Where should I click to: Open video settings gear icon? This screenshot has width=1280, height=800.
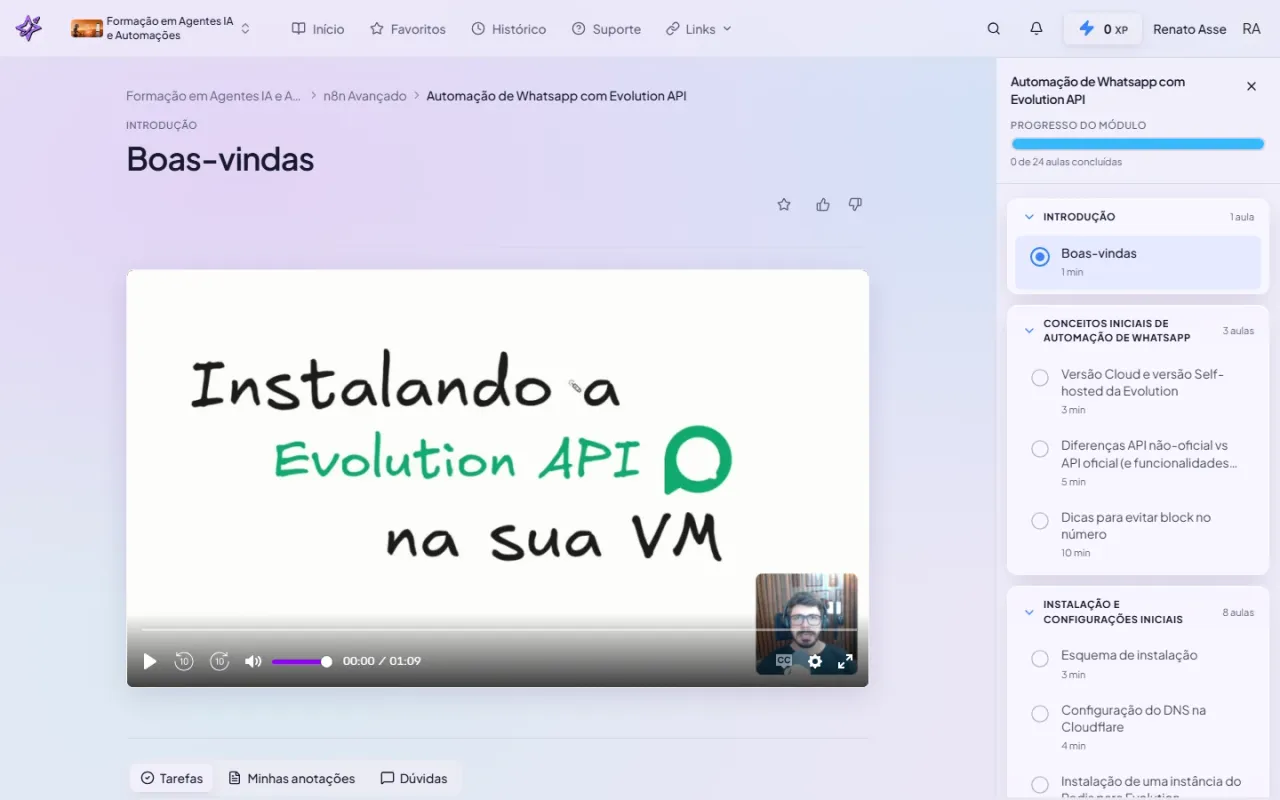pyautogui.click(x=815, y=661)
